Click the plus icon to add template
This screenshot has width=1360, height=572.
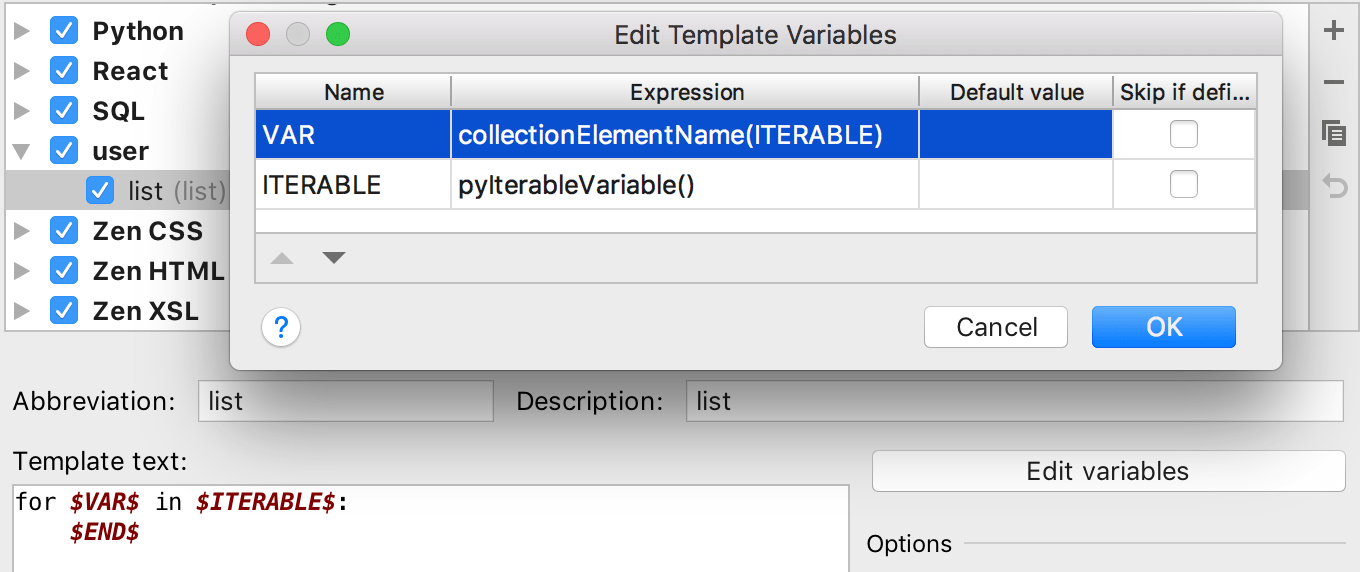1333,31
